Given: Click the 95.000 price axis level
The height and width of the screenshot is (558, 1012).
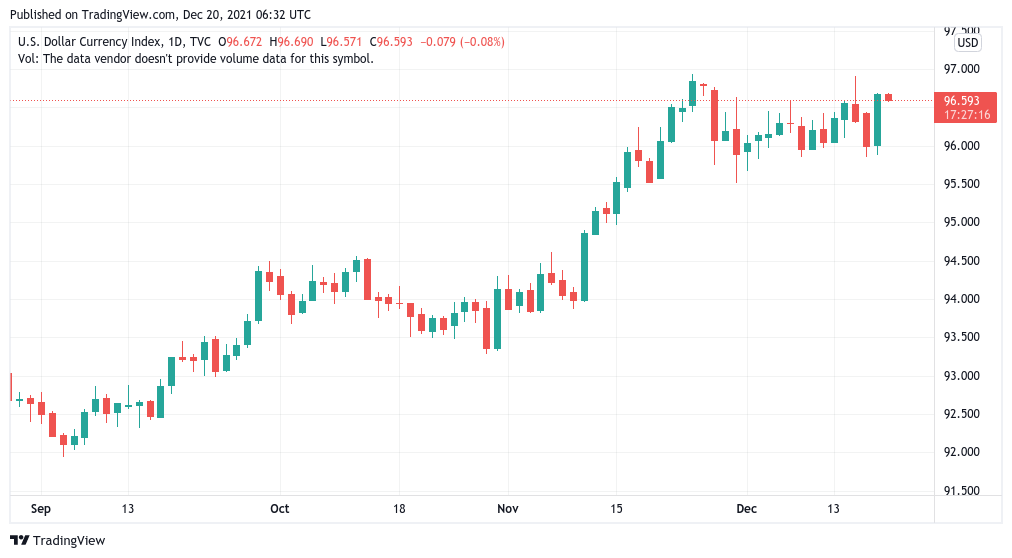Looking at the screenshot, I should click(x=962, y=222).
